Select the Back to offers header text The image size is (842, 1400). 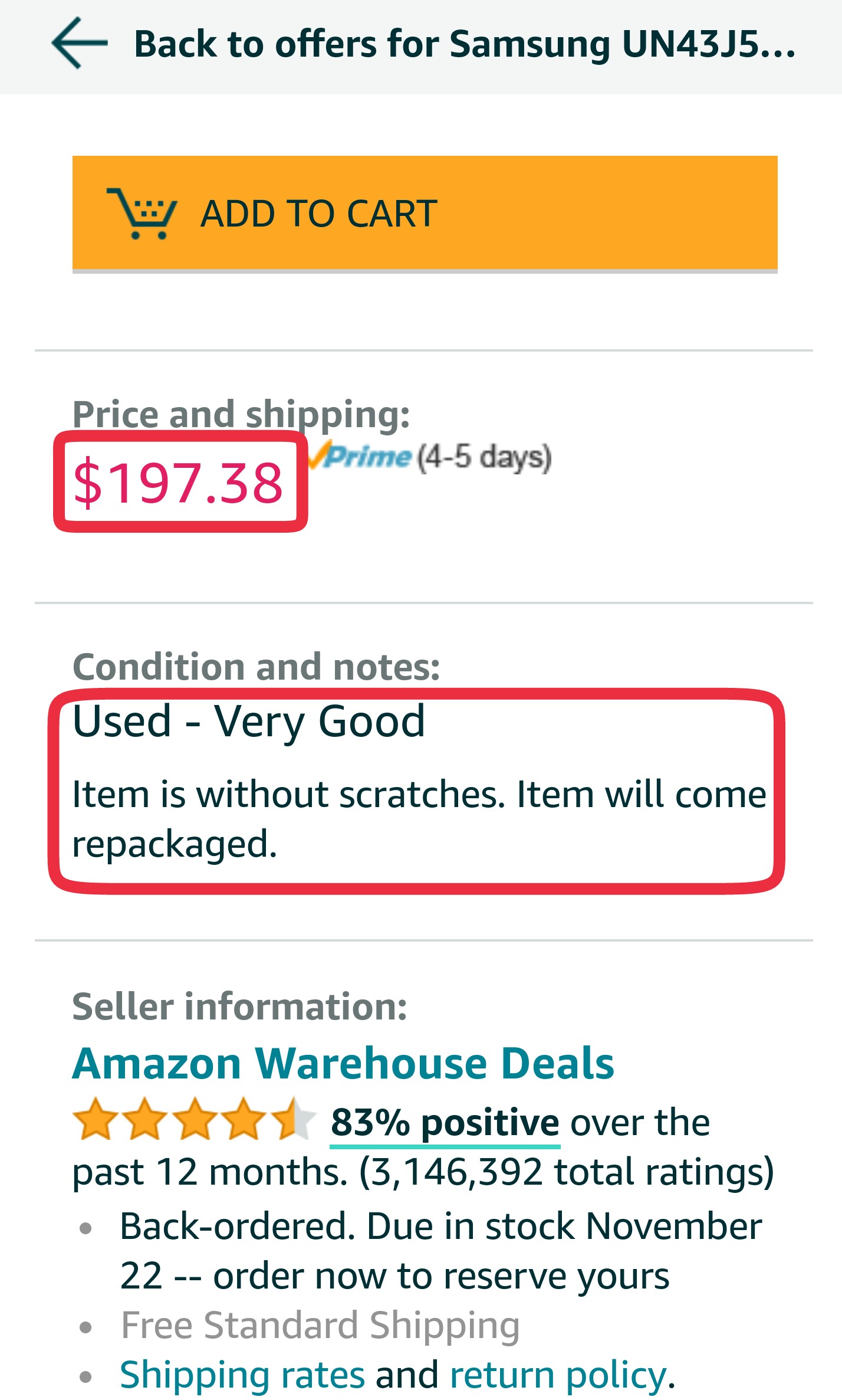click(465, 45)
